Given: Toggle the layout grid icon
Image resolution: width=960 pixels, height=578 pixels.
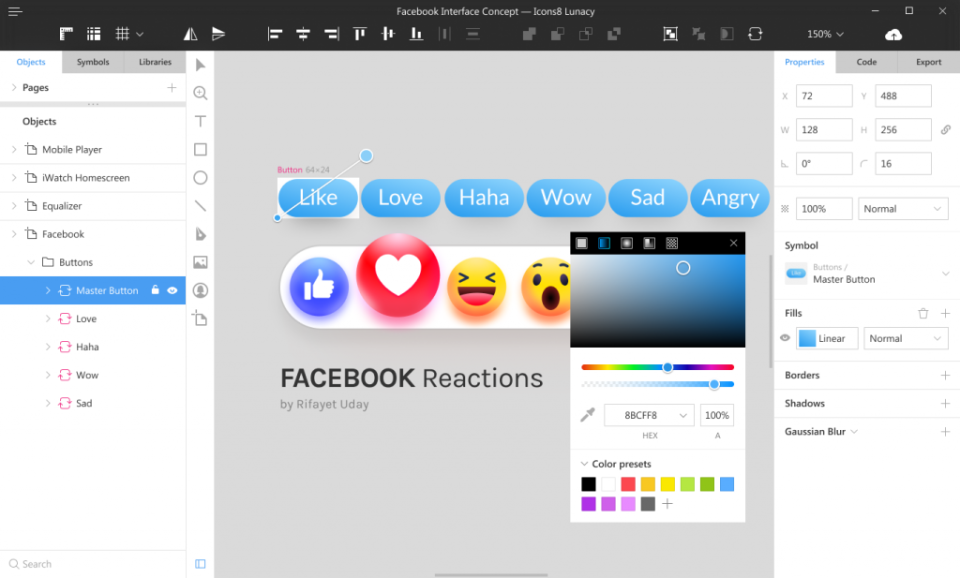Looking at the screenshot, I should [x=94, y=34].
